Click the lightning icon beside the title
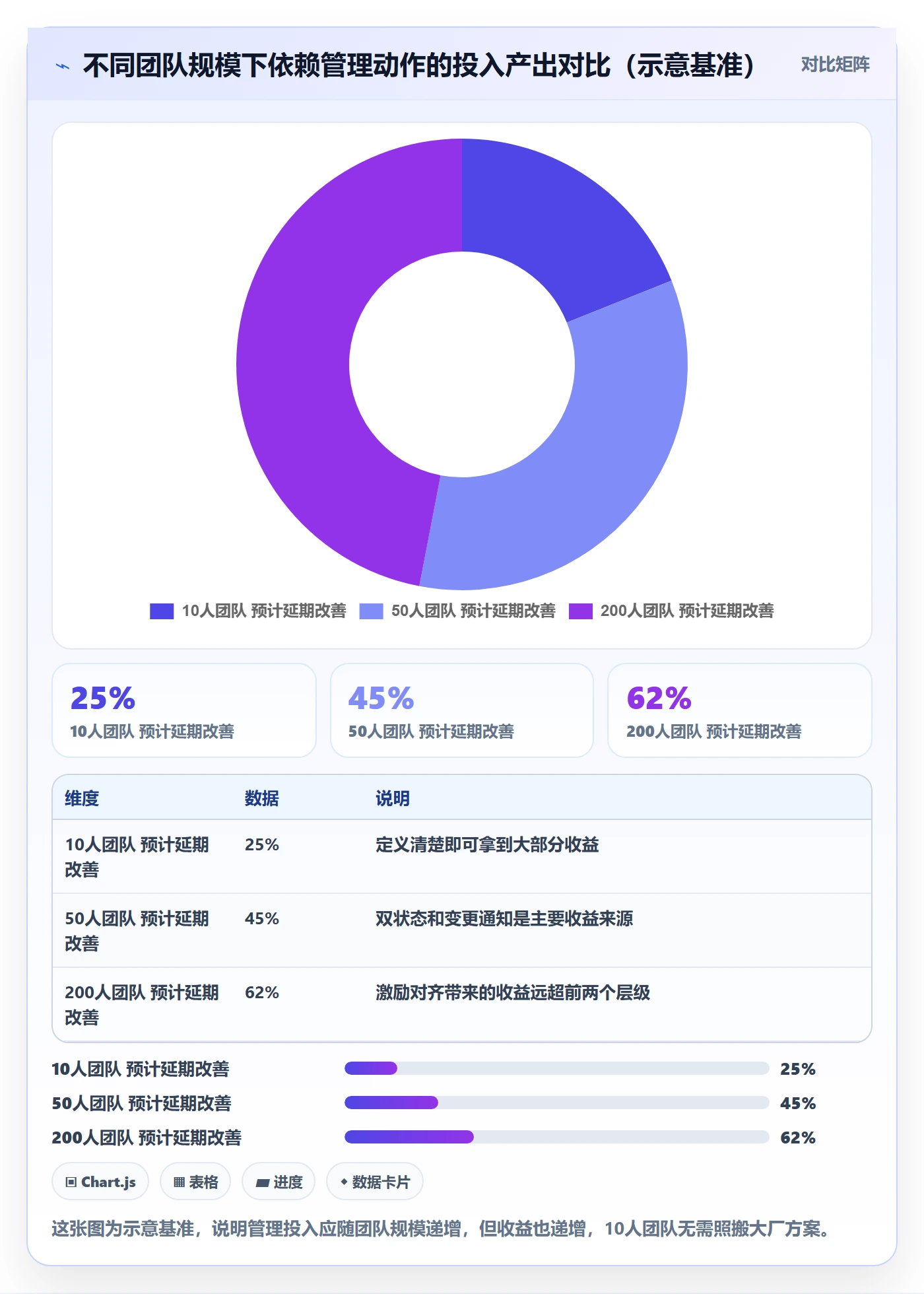Image resolution: width=924 pixels, height=1294 pixels. pos(63,66)
